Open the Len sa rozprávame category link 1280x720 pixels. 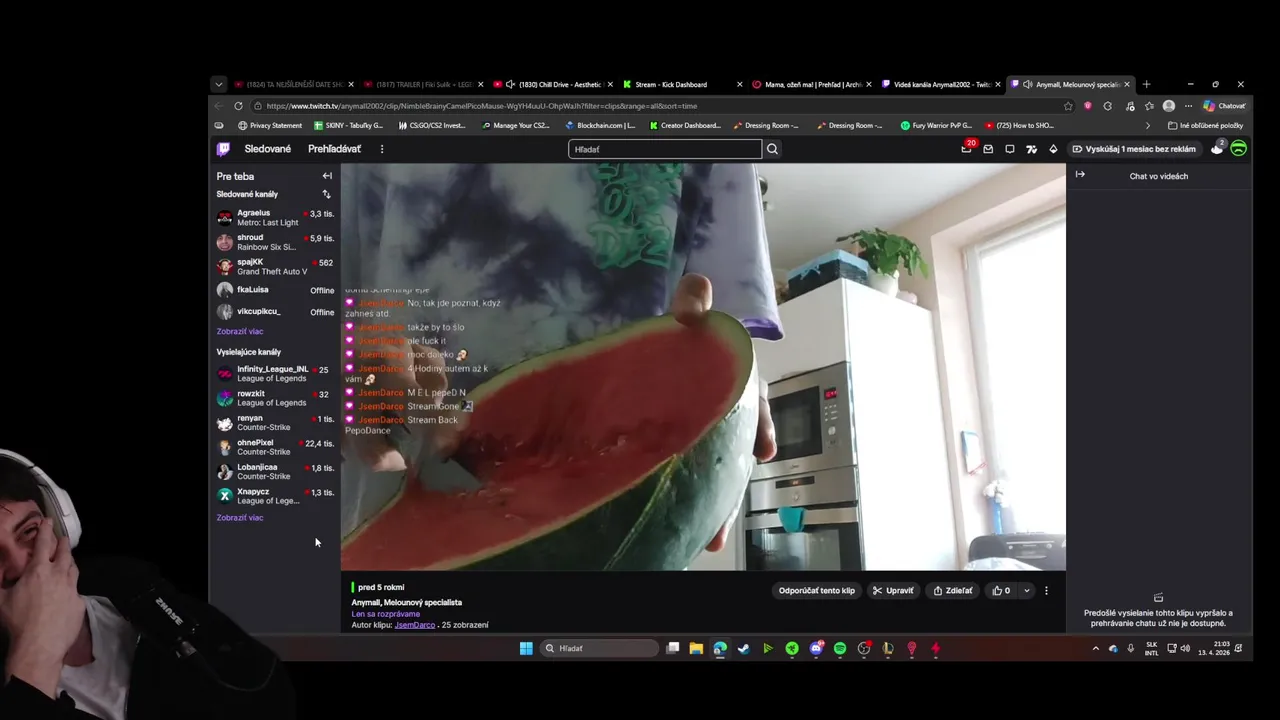click(386, 614)
